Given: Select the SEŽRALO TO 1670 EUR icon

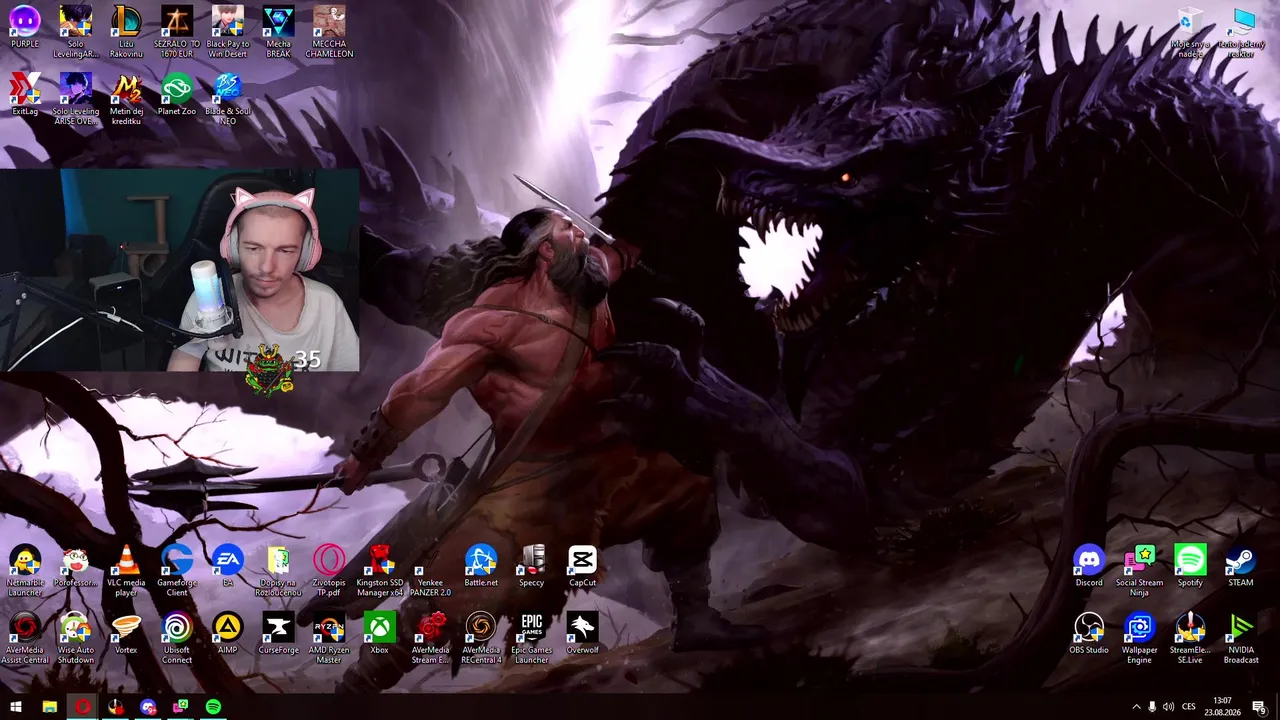Looking at the screenshot, I should coord(177,31).
